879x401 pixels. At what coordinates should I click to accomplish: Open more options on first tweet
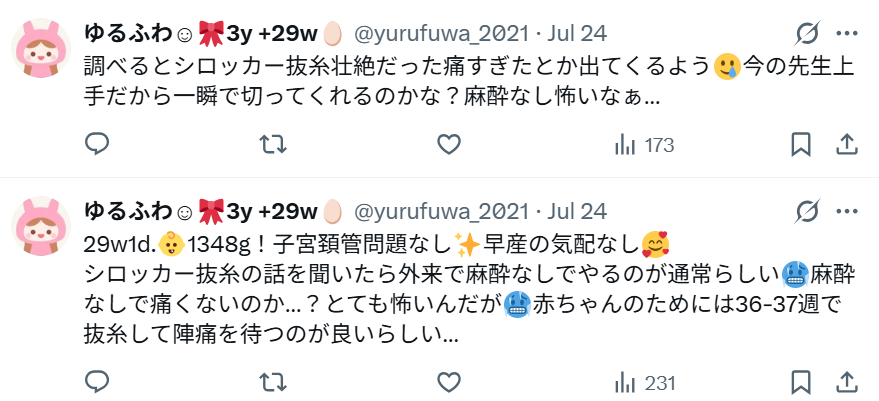tap(846, 34)
